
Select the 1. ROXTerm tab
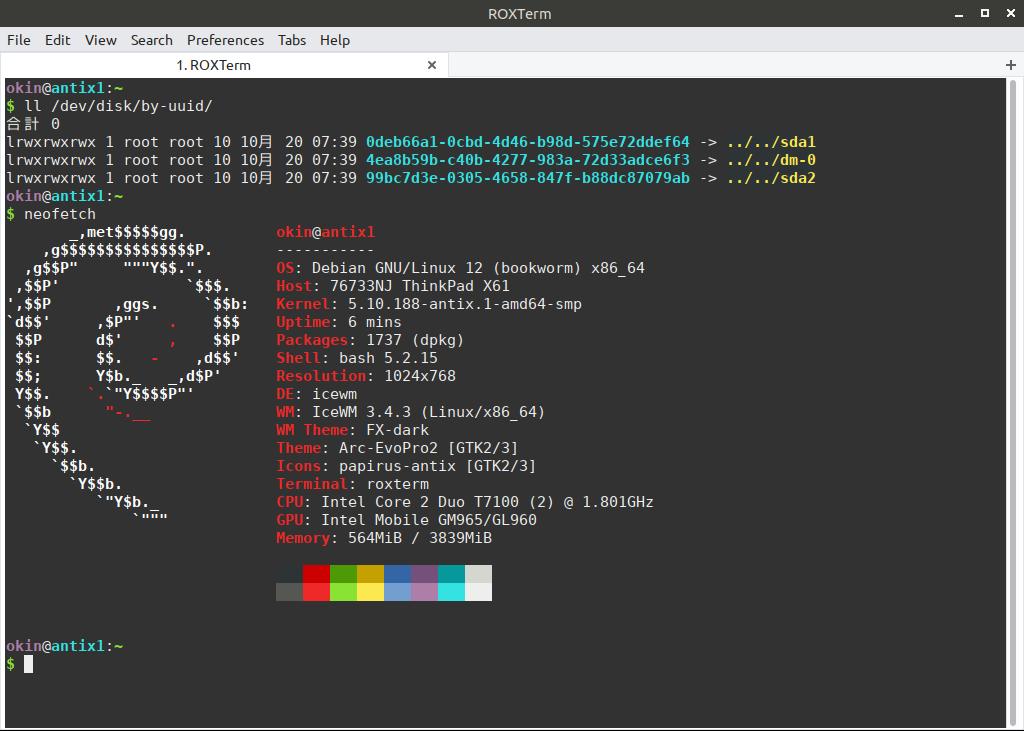click(x=214, y=65)
